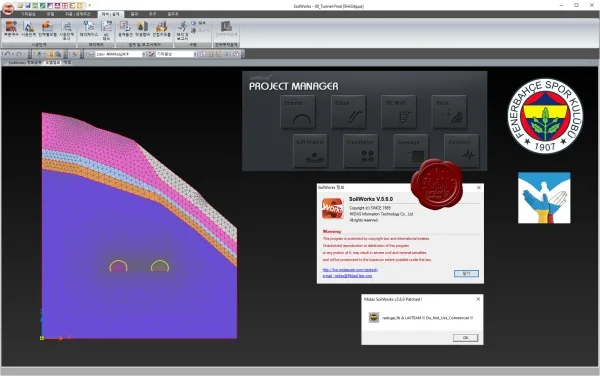Screen dimensions: 600x376
Task: Open the 기하형상 geometry ribbon tab
Action: tap(28, 14)
